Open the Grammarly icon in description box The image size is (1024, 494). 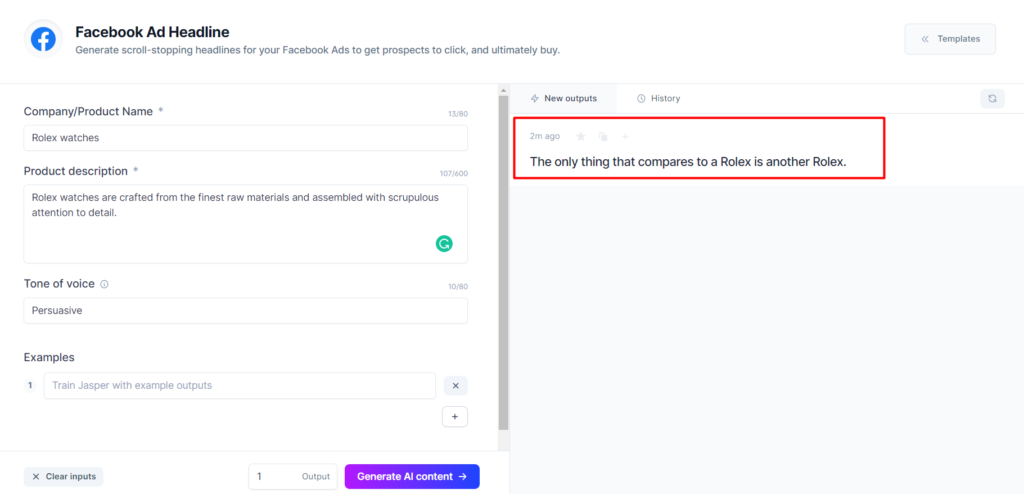click(444, 244)
